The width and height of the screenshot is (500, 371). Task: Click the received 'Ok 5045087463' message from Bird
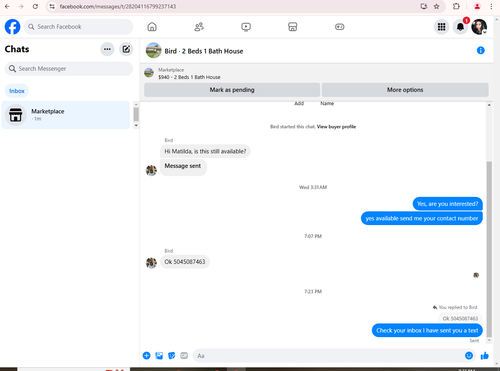[185, 262]
